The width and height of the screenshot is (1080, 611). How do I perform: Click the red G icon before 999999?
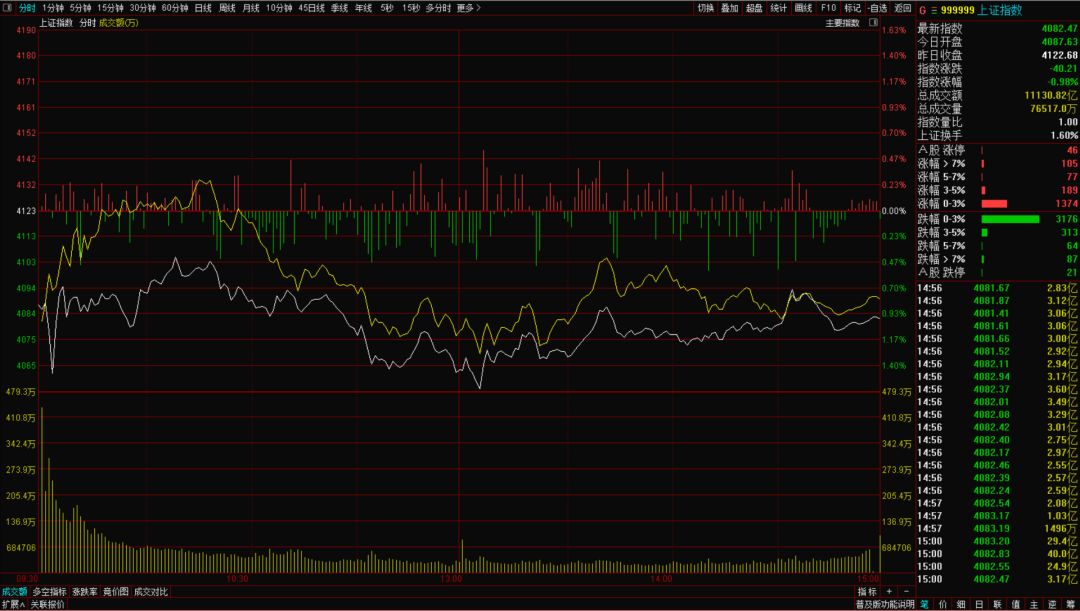click(922, 9)
